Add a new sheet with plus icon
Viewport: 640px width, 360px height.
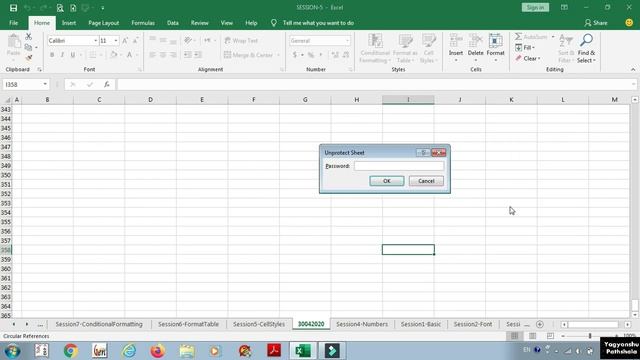coord(540,324)
